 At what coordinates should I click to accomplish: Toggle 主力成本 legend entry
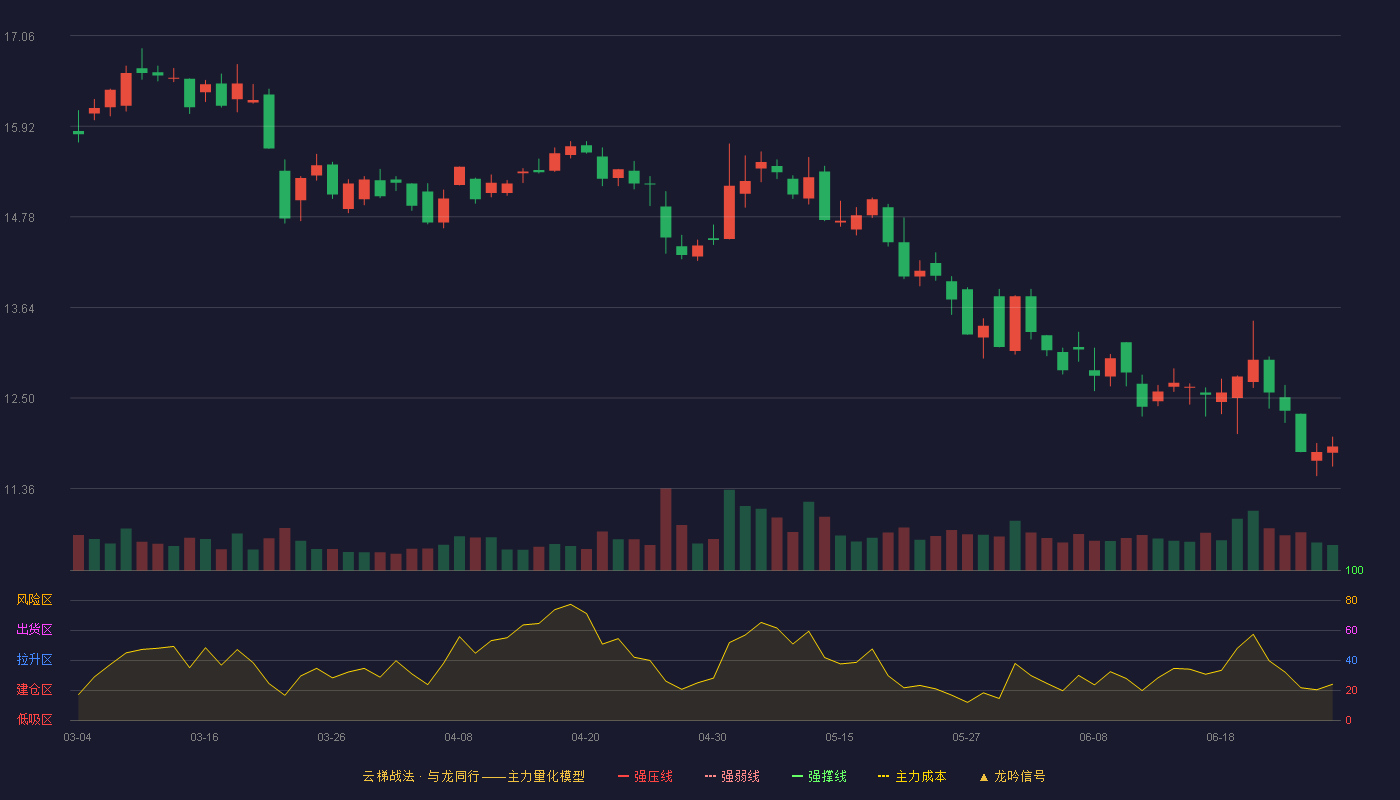tap(912, 776)
